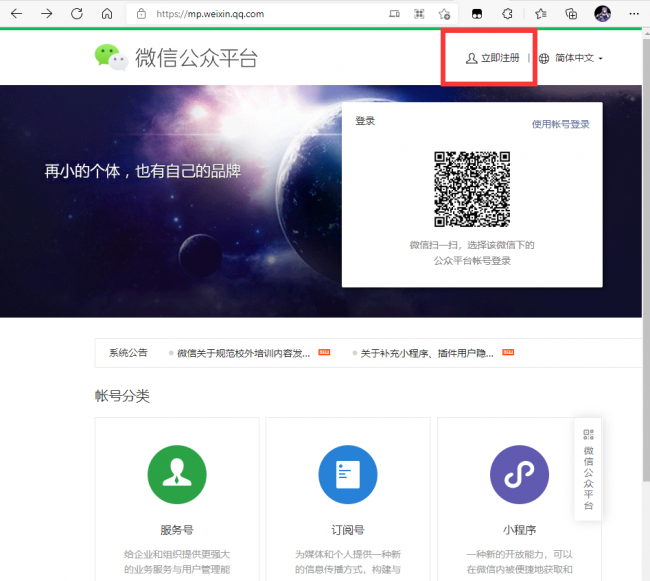Click the 订阅号 description text
The image size is (650, 581).
pyautogui.click(x=348, y=562)
